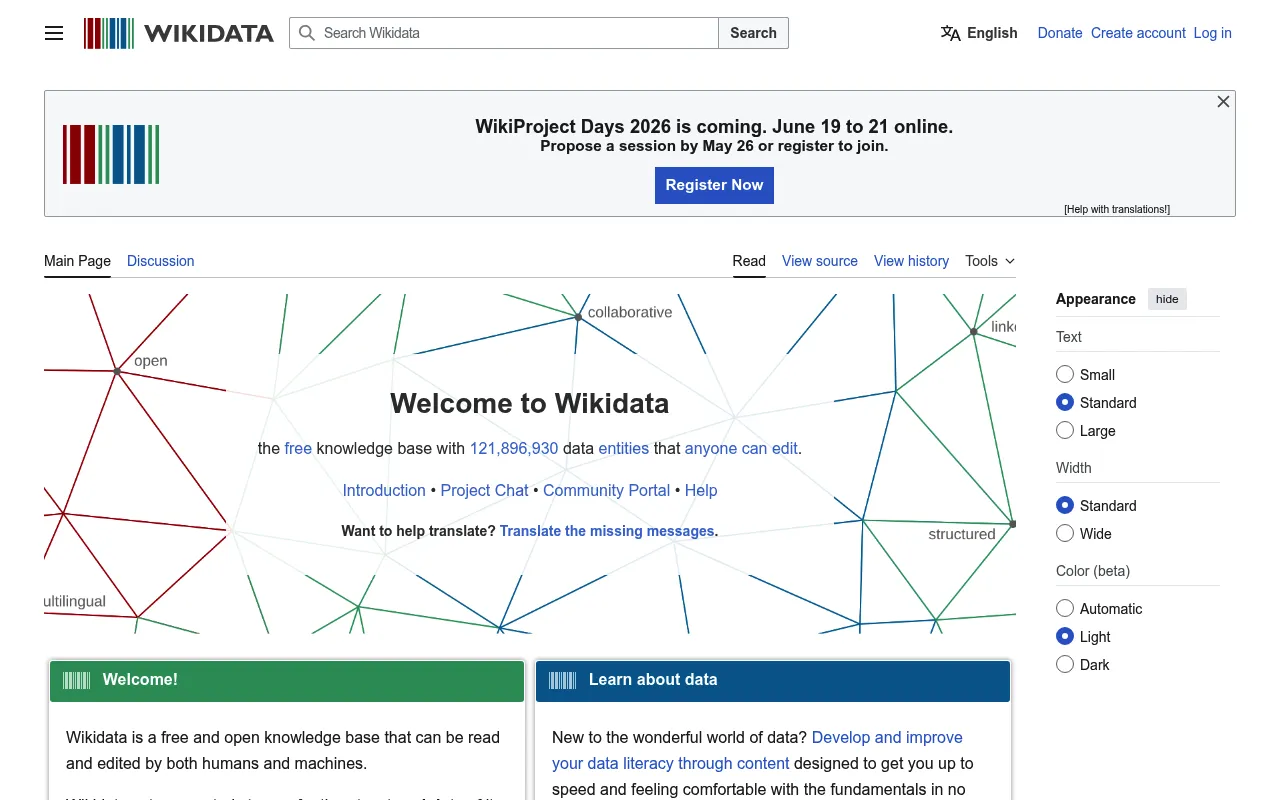Image resolution: width=1280 pixels, height=800 pixels.
Task: Click in the Search Wikidata field
Action: [x=504, y=33]
